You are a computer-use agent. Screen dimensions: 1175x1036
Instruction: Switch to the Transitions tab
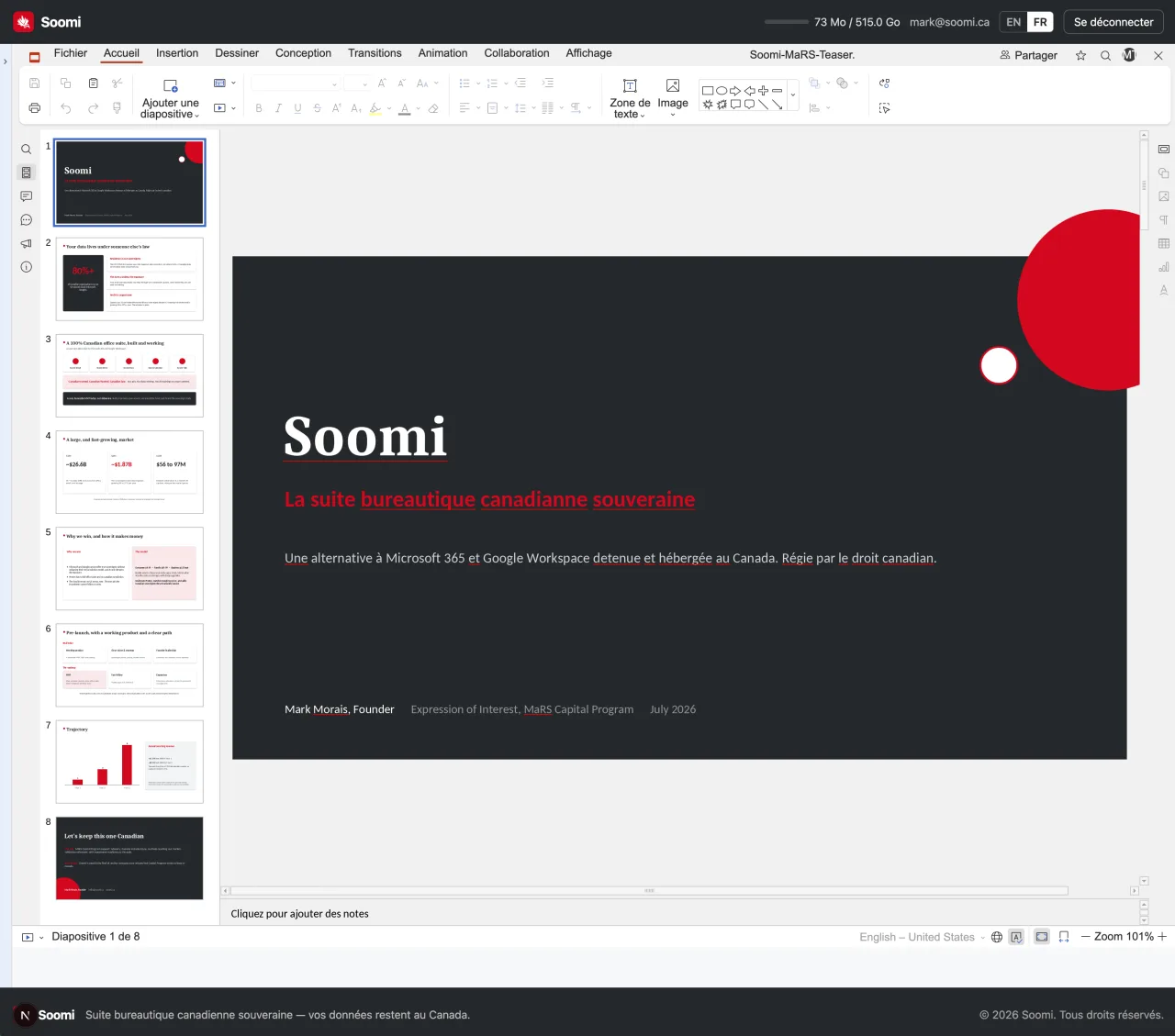coord(375,53)
